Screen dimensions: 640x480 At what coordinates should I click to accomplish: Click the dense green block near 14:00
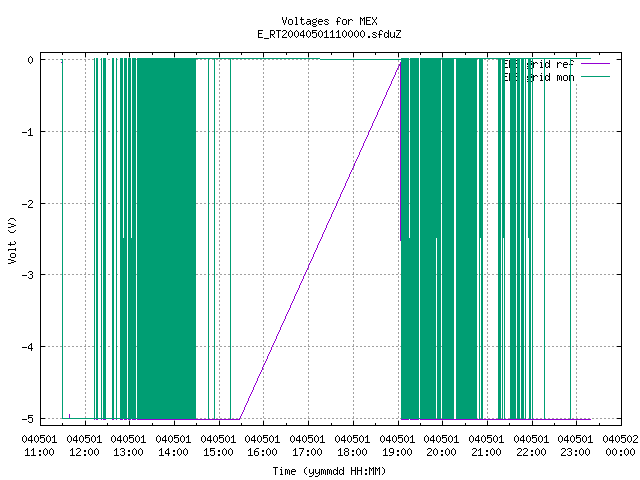(x=167, y=239)
